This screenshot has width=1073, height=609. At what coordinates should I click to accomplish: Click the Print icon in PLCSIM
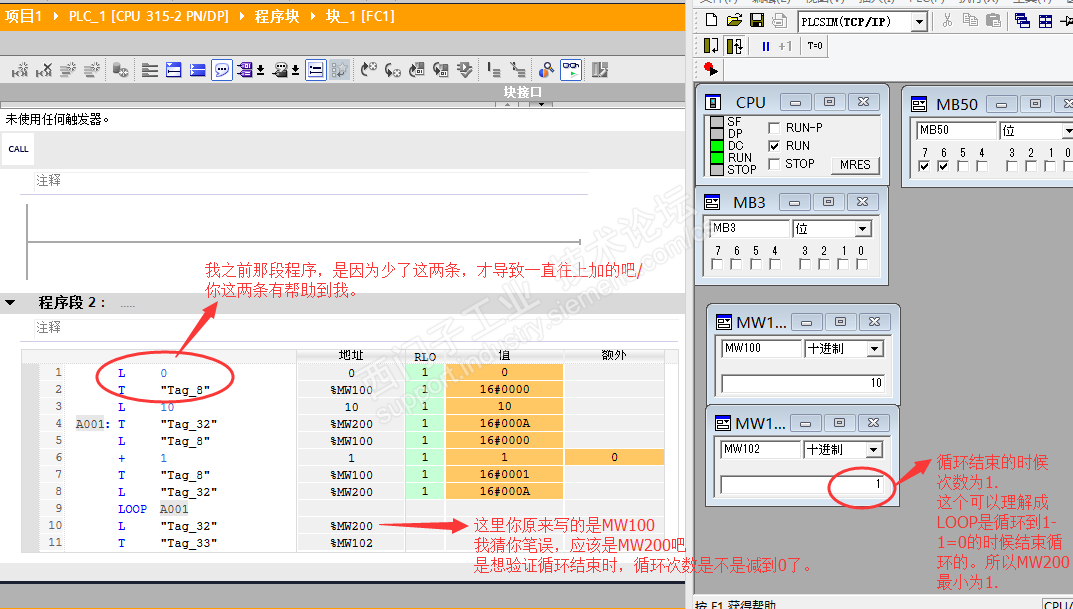pos(779,21)
